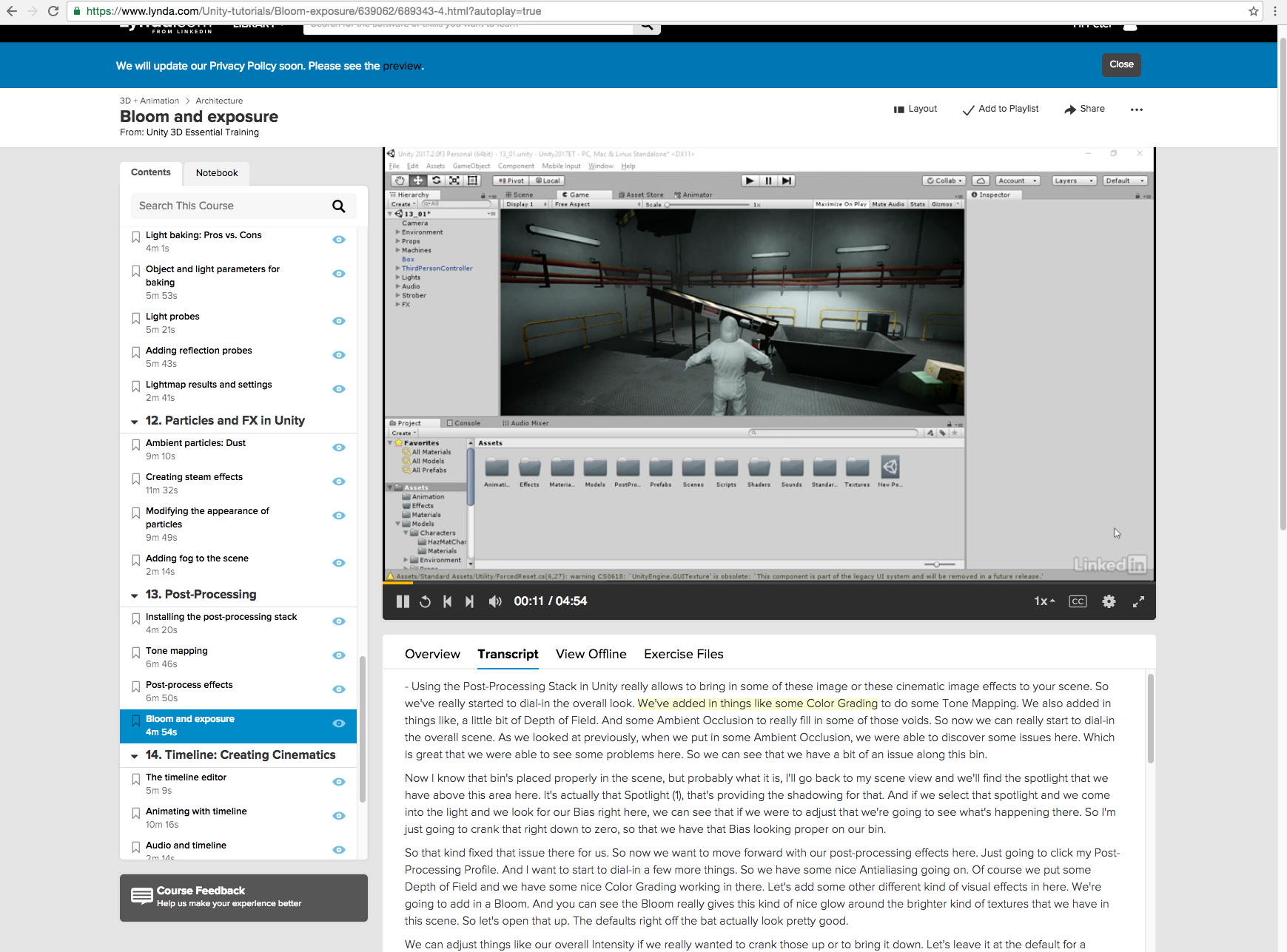Open the Exercise Files tab
1287x952 pixels.
[x=684, y=654]
